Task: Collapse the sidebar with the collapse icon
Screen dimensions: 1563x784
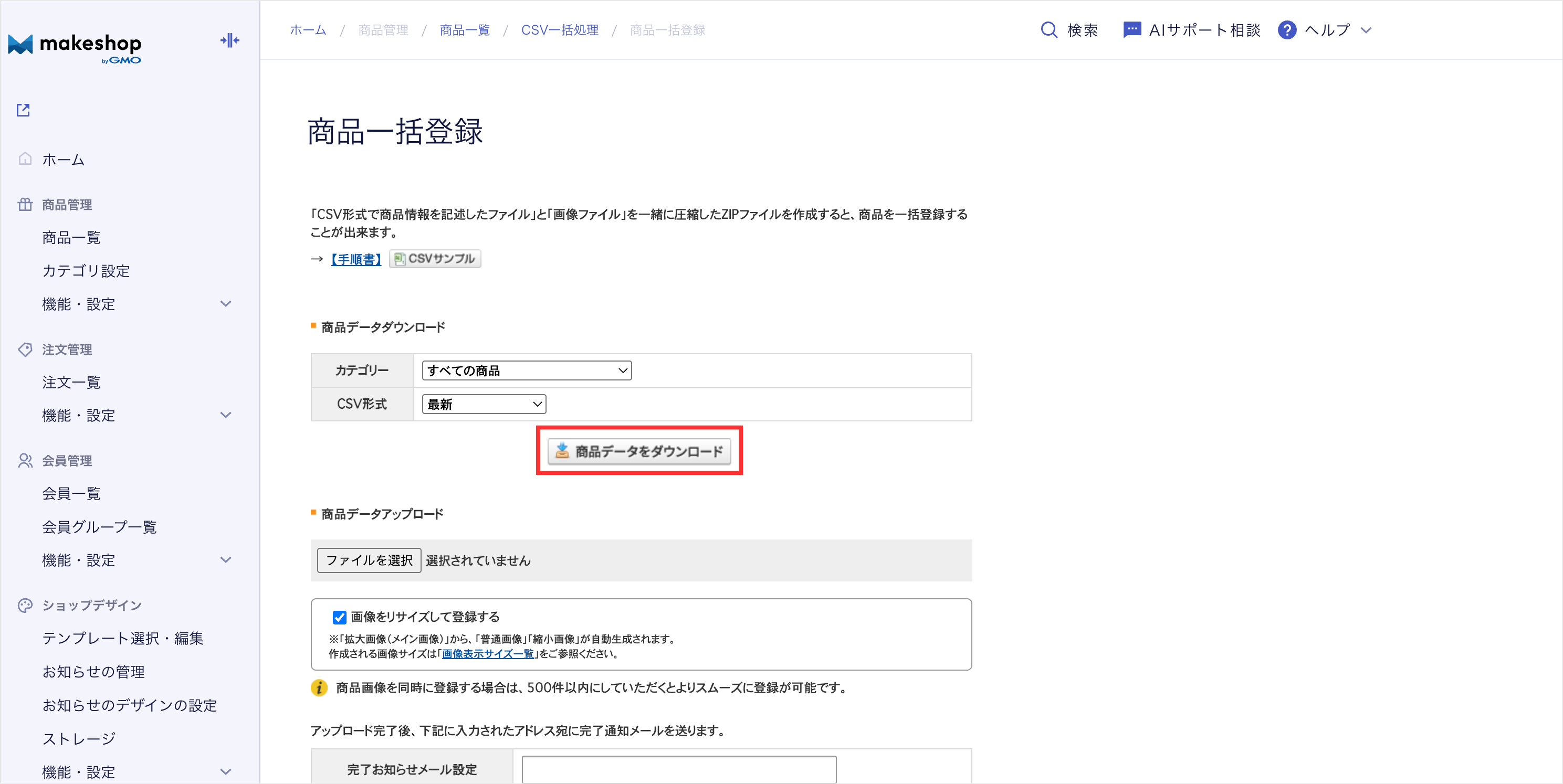Action: [229, 40]
